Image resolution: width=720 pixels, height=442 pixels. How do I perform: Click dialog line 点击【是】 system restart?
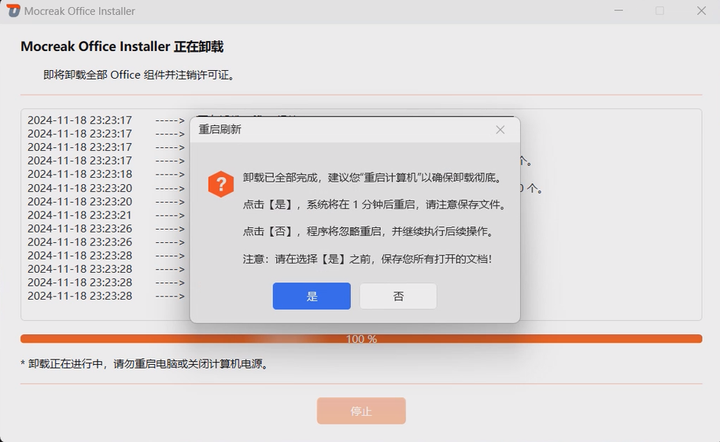pyautogui.click(x=374, y=205)
